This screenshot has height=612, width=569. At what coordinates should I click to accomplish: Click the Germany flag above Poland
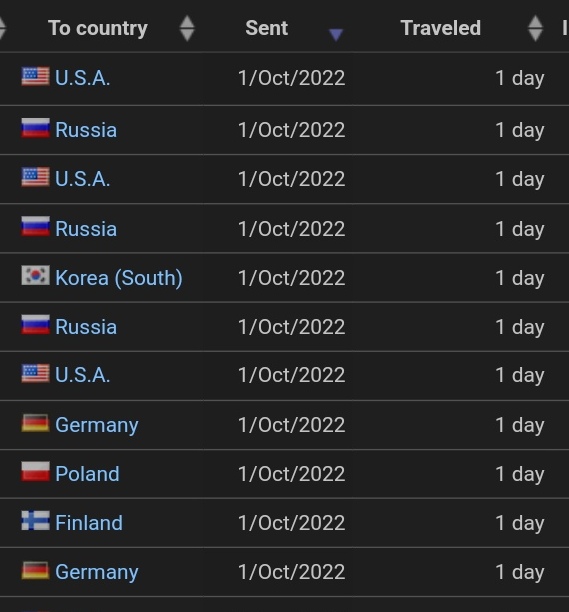click(x=36, y=423)
